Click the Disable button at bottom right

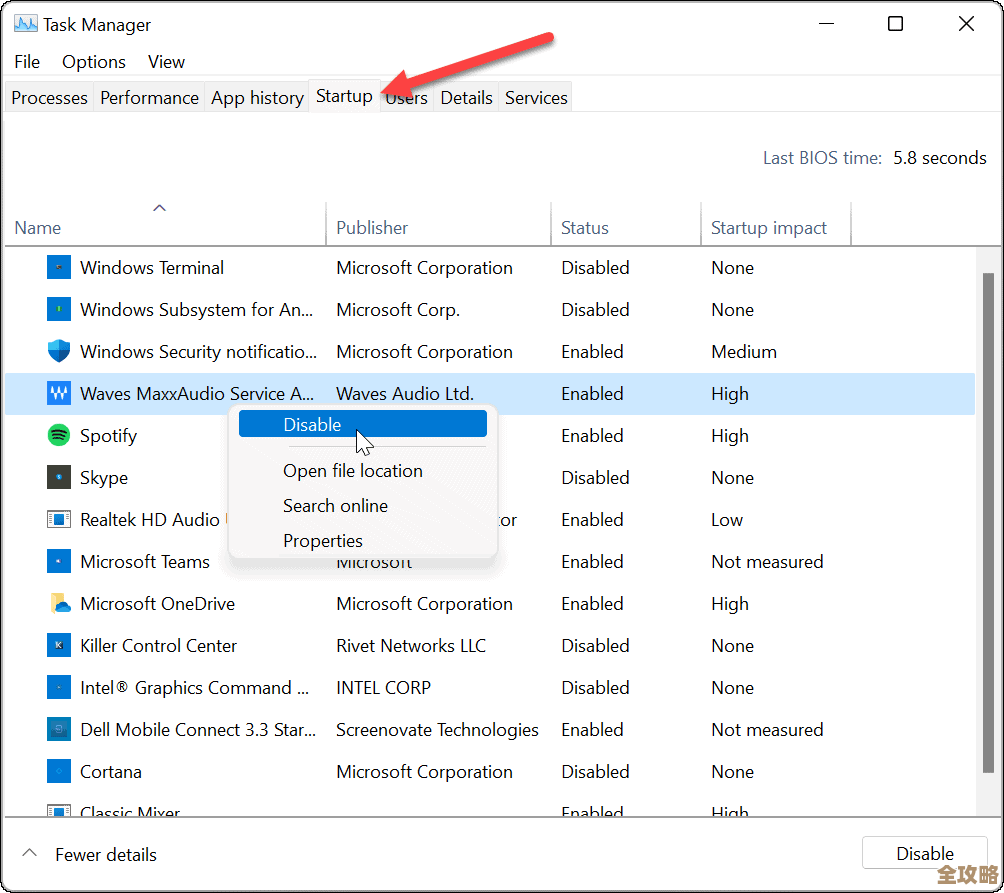click(x=924, y=853)
